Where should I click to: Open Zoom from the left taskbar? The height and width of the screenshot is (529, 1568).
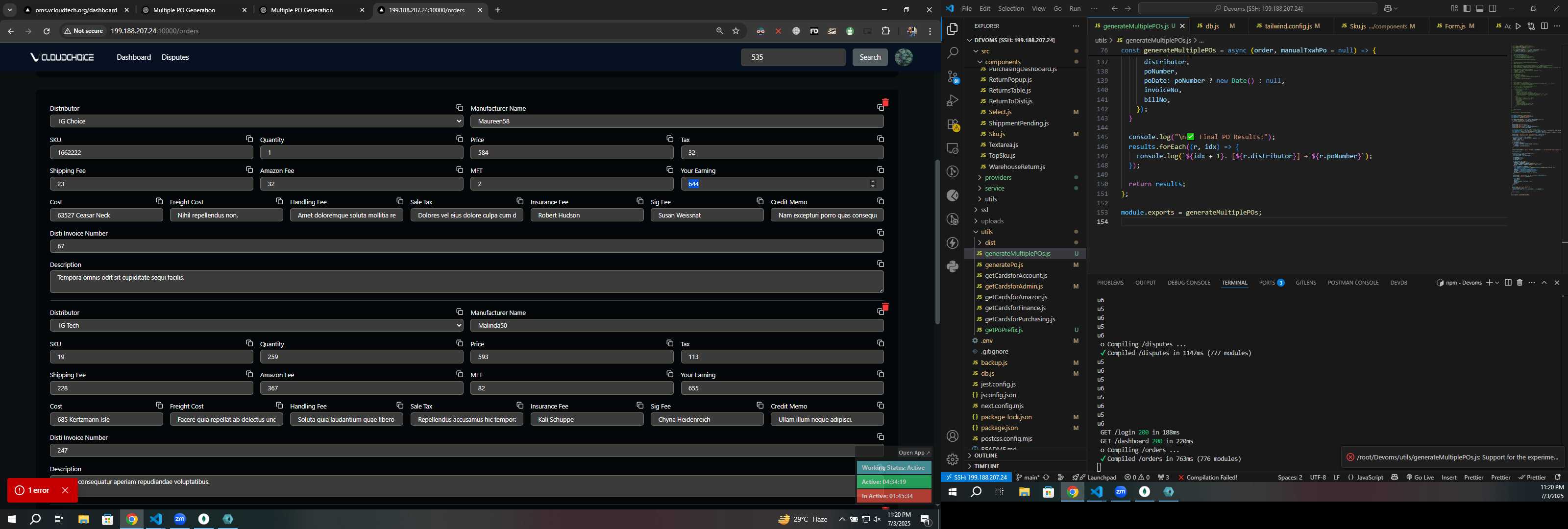coord(179,519)
